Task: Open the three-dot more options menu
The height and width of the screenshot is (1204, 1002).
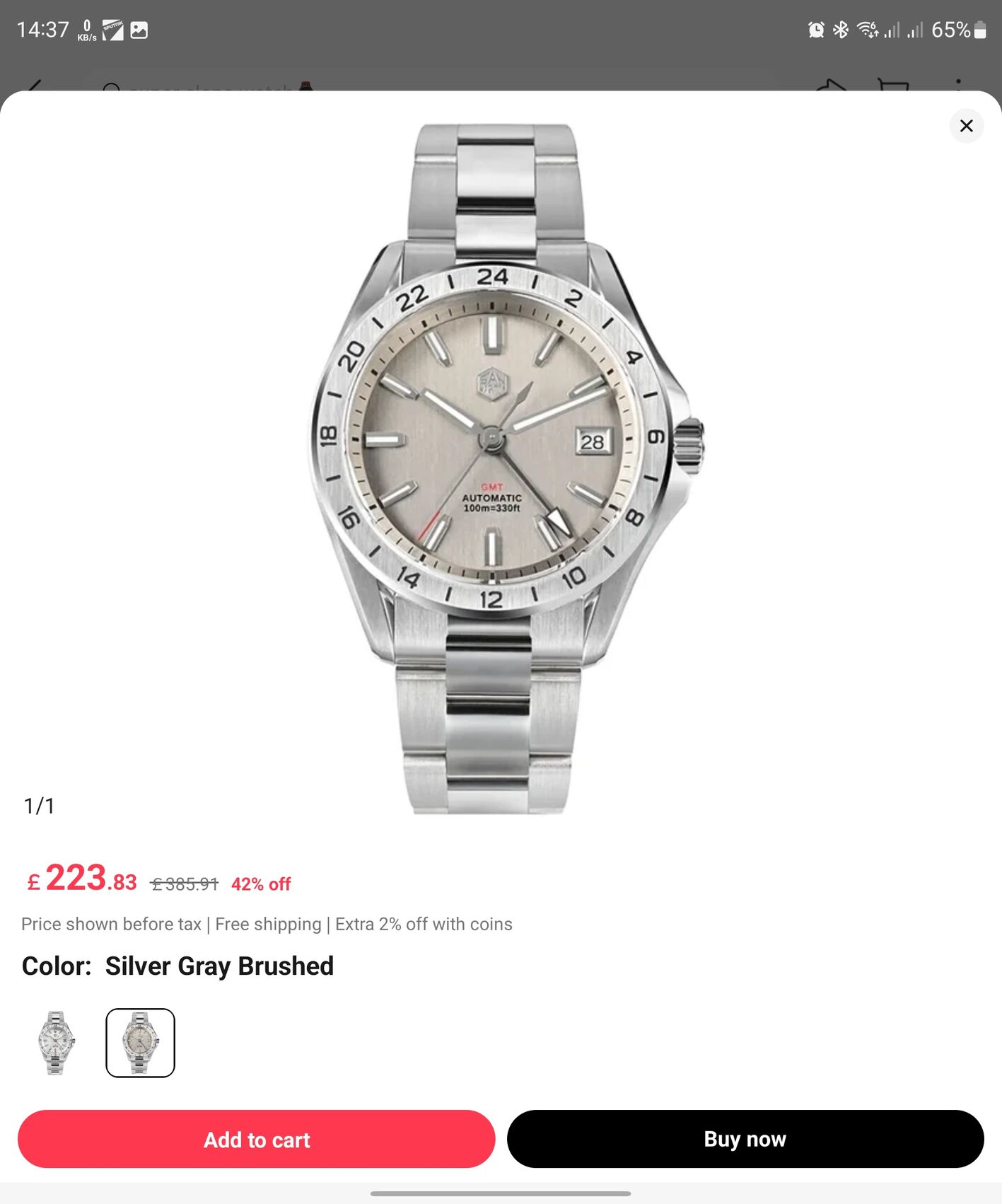Action: 958,85
